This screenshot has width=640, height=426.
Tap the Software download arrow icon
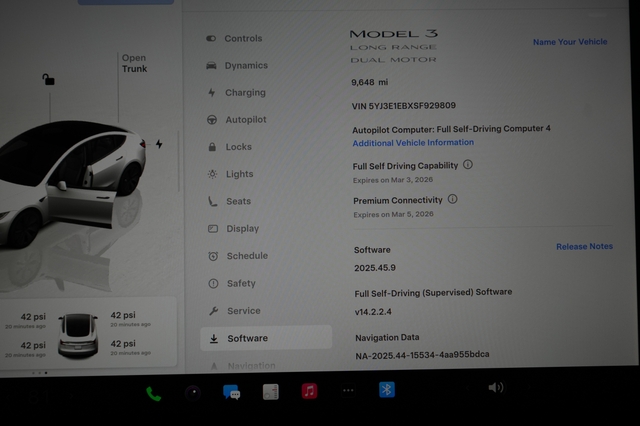coord(214,339)
